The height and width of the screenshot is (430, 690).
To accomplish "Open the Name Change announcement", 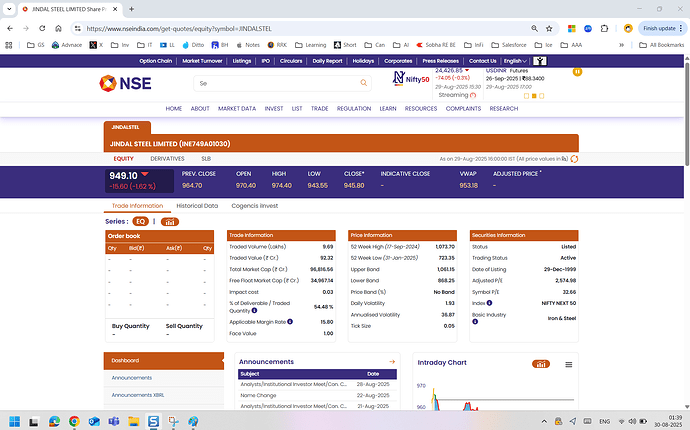I will tap(258, 395).
